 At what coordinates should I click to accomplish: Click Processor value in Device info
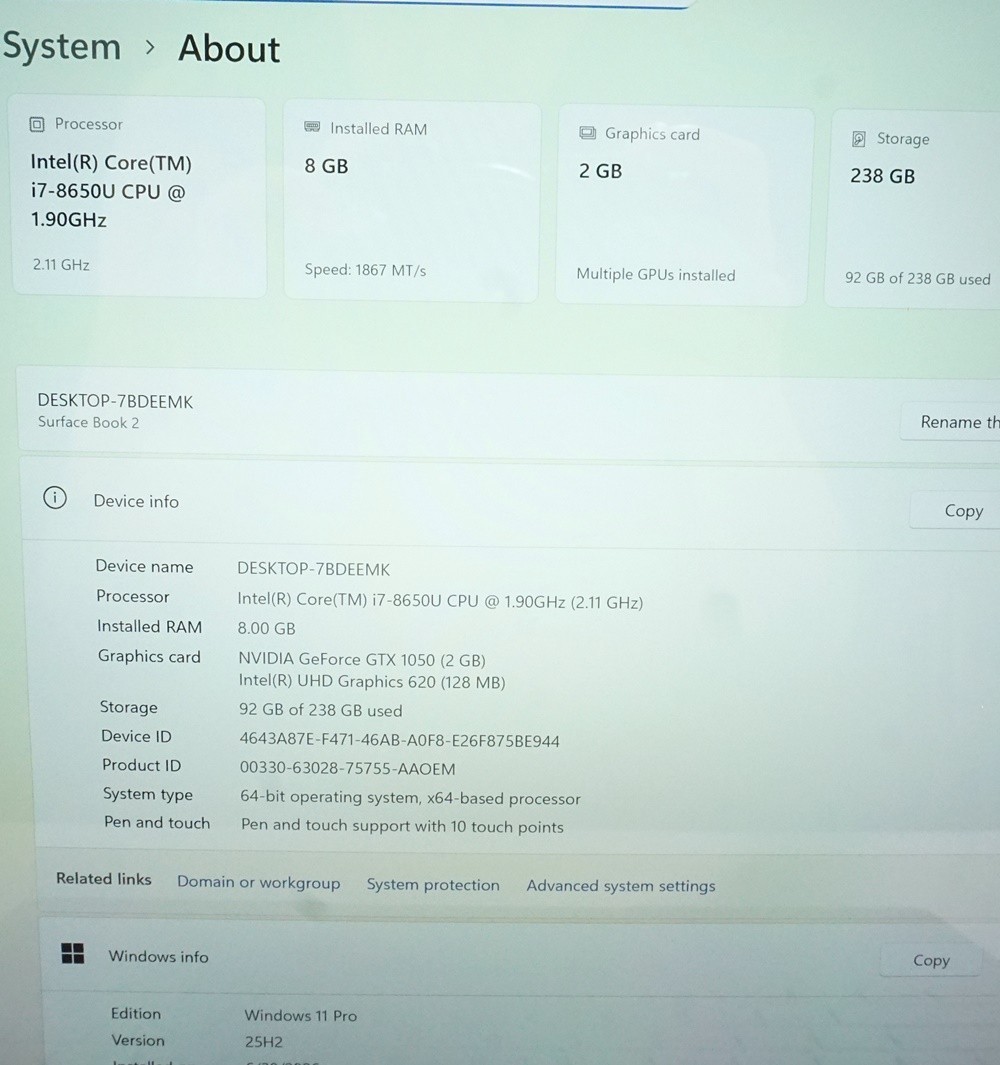[440, 601]
